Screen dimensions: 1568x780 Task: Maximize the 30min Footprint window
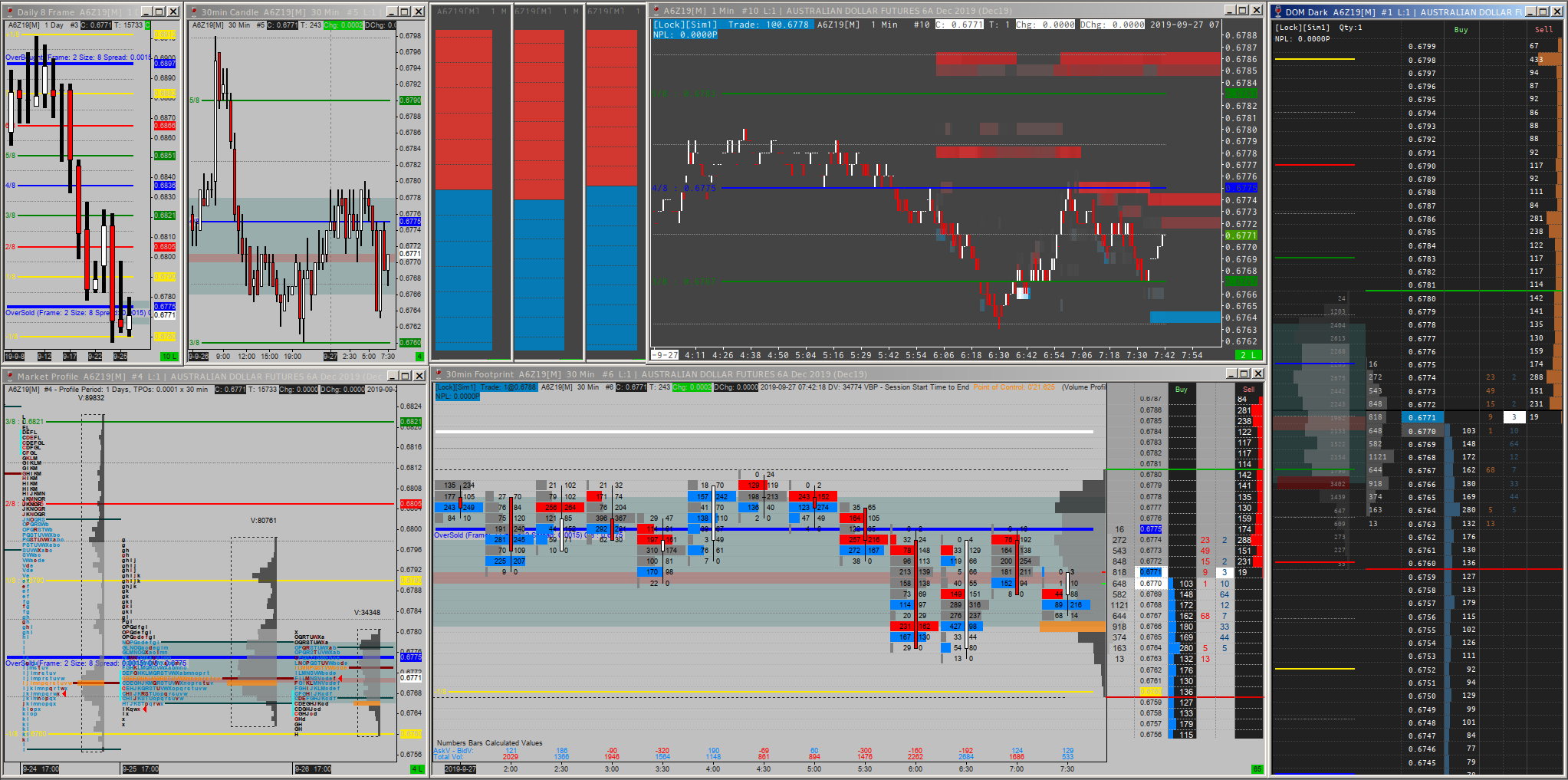click(x=1243, y=374)
